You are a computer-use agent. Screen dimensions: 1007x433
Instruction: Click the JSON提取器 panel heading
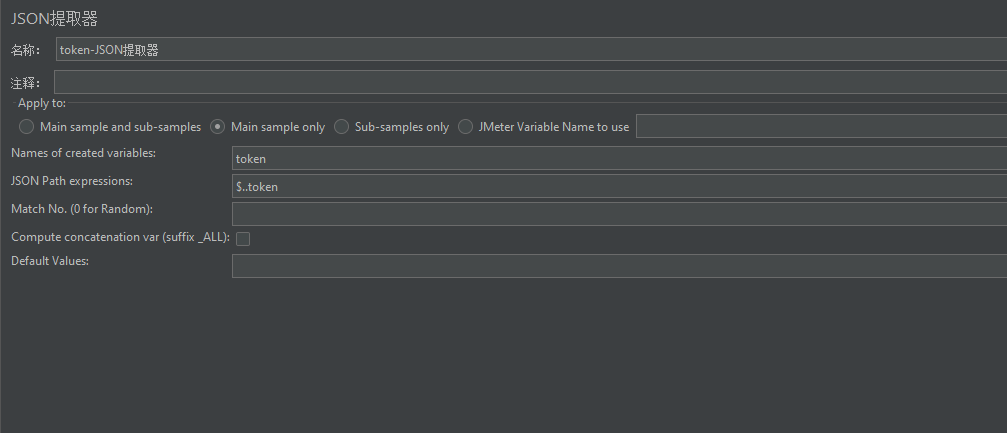[55, 18]
